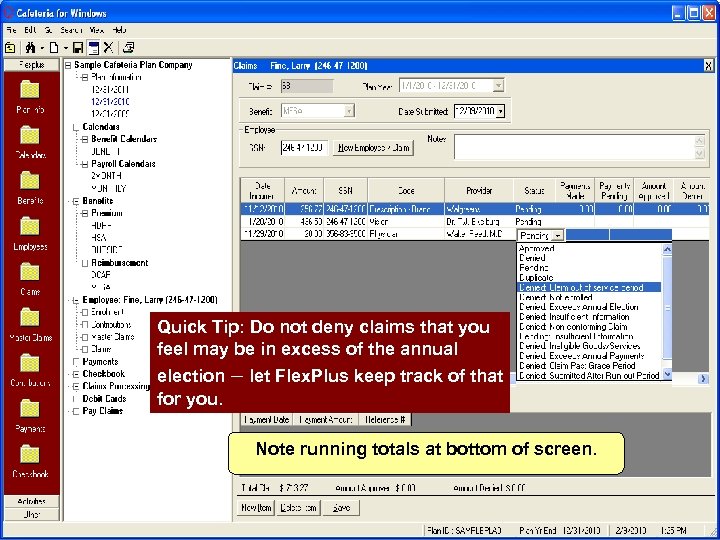
Task: Select Approved in the status list
Action: coord(589,248)
